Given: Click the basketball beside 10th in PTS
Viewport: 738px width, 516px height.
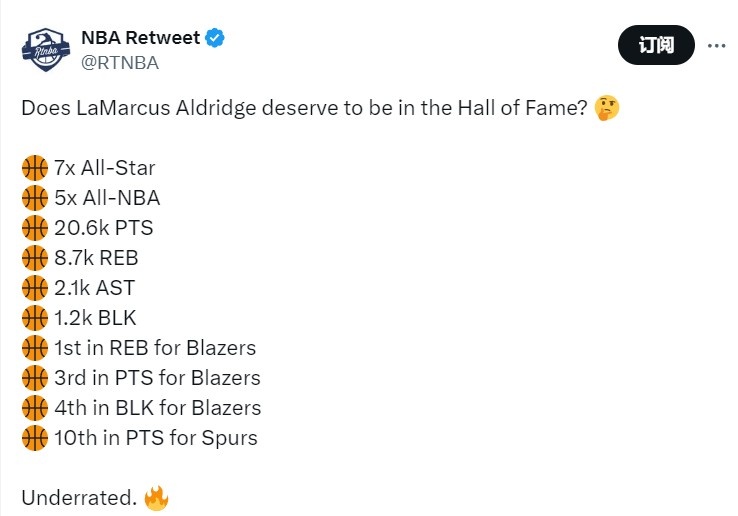Looking at the screenshot, I should [34, 438].
